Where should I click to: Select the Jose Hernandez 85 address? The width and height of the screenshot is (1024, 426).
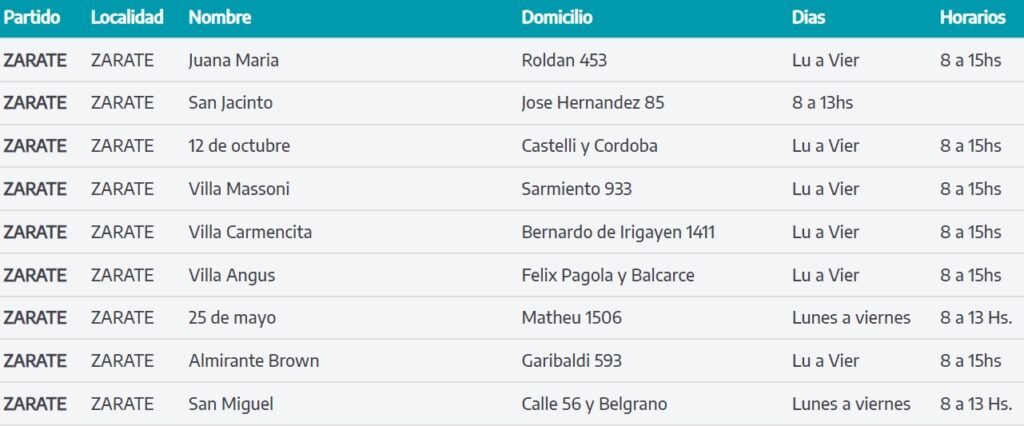592,103
